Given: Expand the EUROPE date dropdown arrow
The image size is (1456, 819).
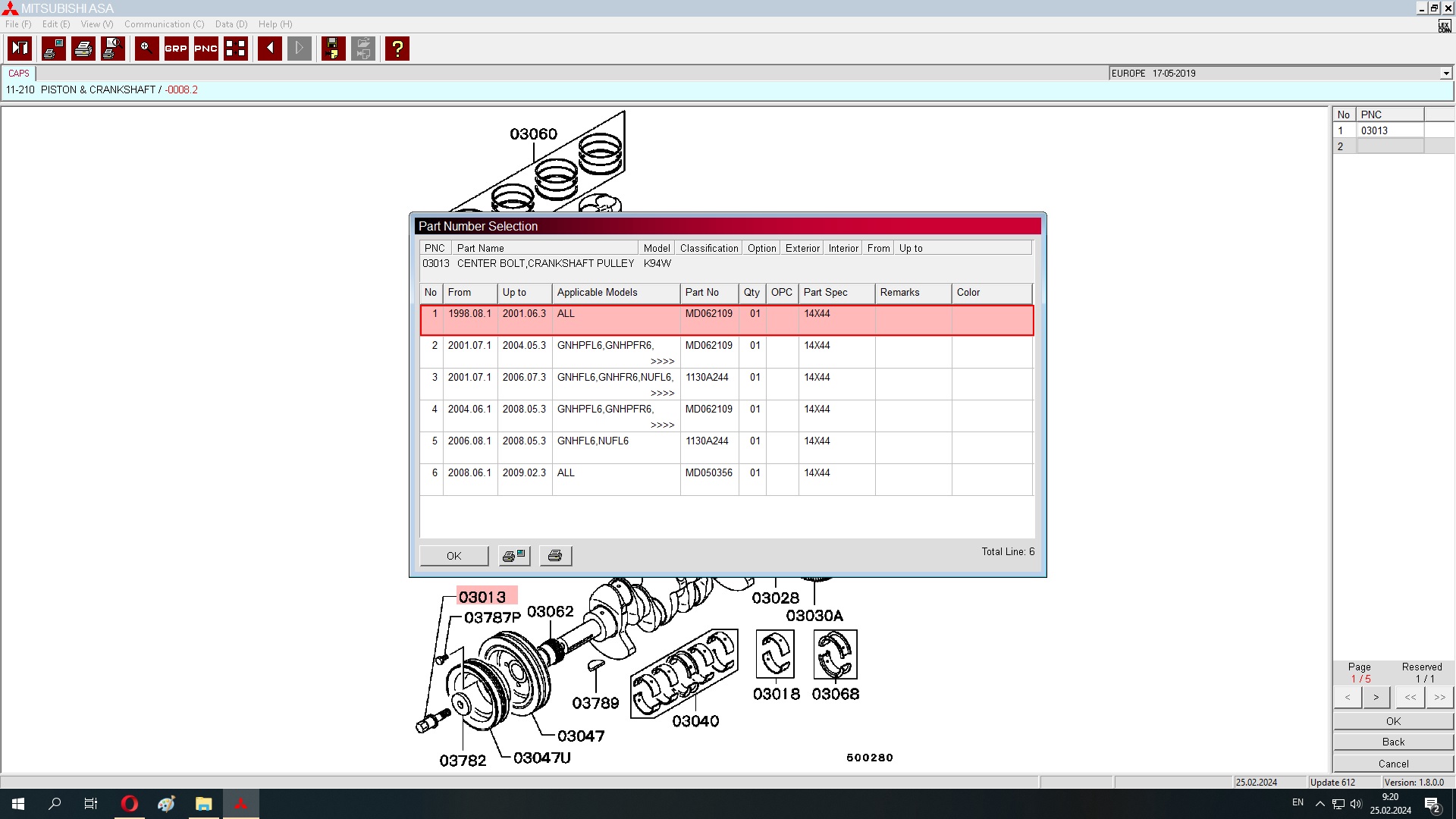Looking at the screenshot, I should tap(1445, 74).
